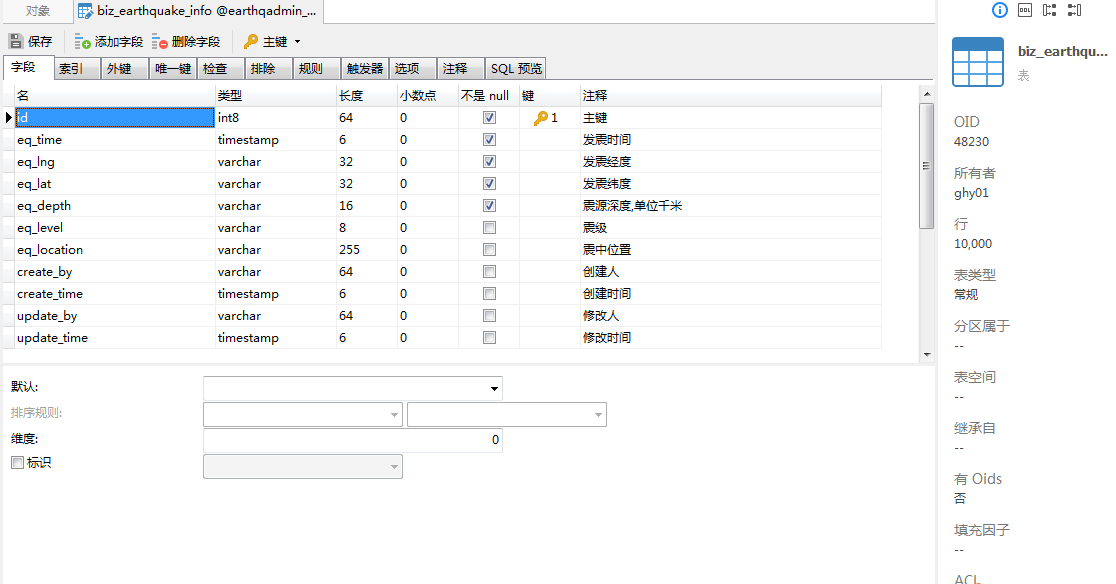
Task: Switch to the Objects (对象) tab
Action: tap(38, 11)
